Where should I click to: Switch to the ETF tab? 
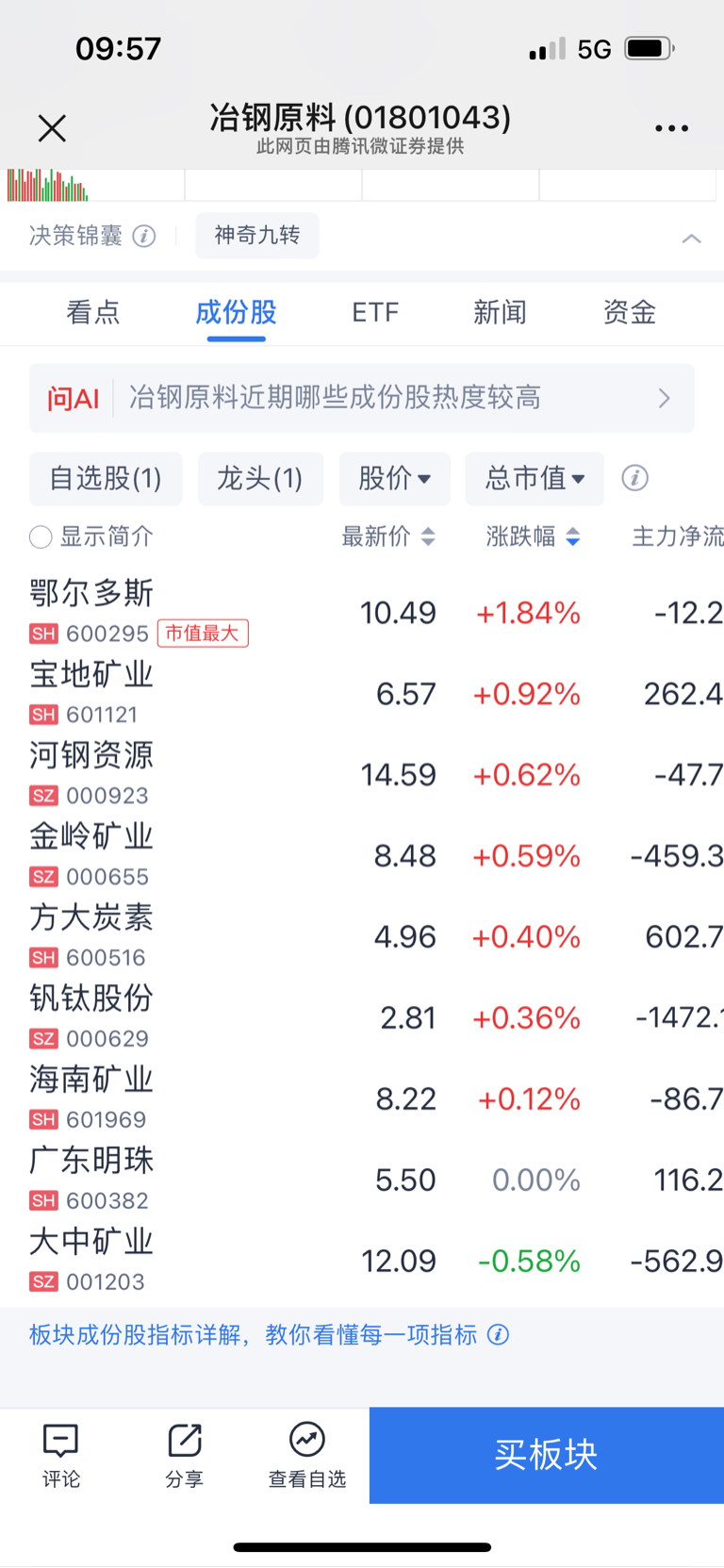click(375, 312)
